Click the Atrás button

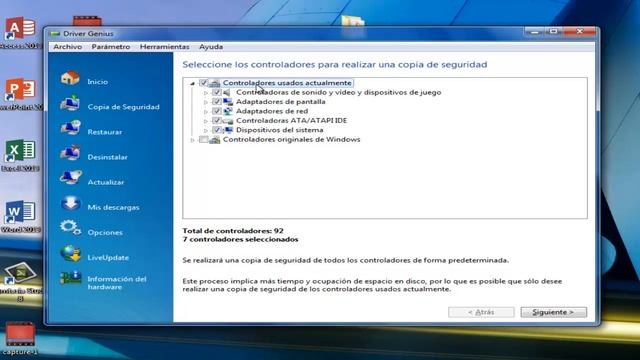(481, 312)
